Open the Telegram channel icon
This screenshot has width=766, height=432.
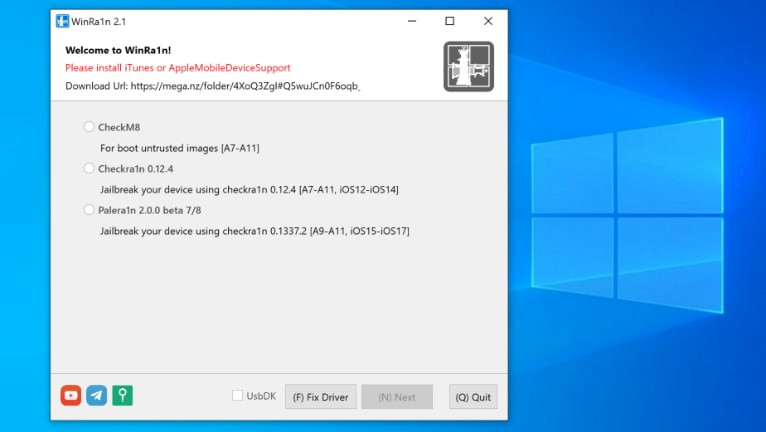pos(97,395)
